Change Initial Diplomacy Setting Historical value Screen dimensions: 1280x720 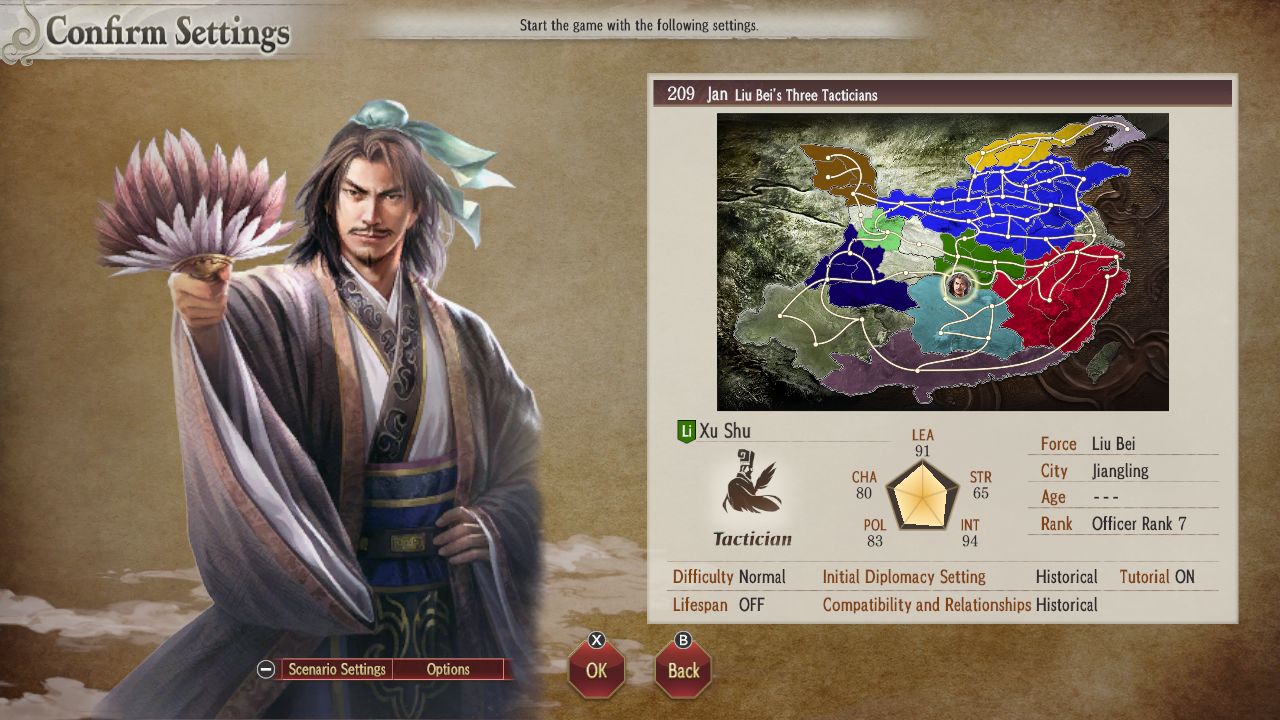click(x=1066, y=577)
